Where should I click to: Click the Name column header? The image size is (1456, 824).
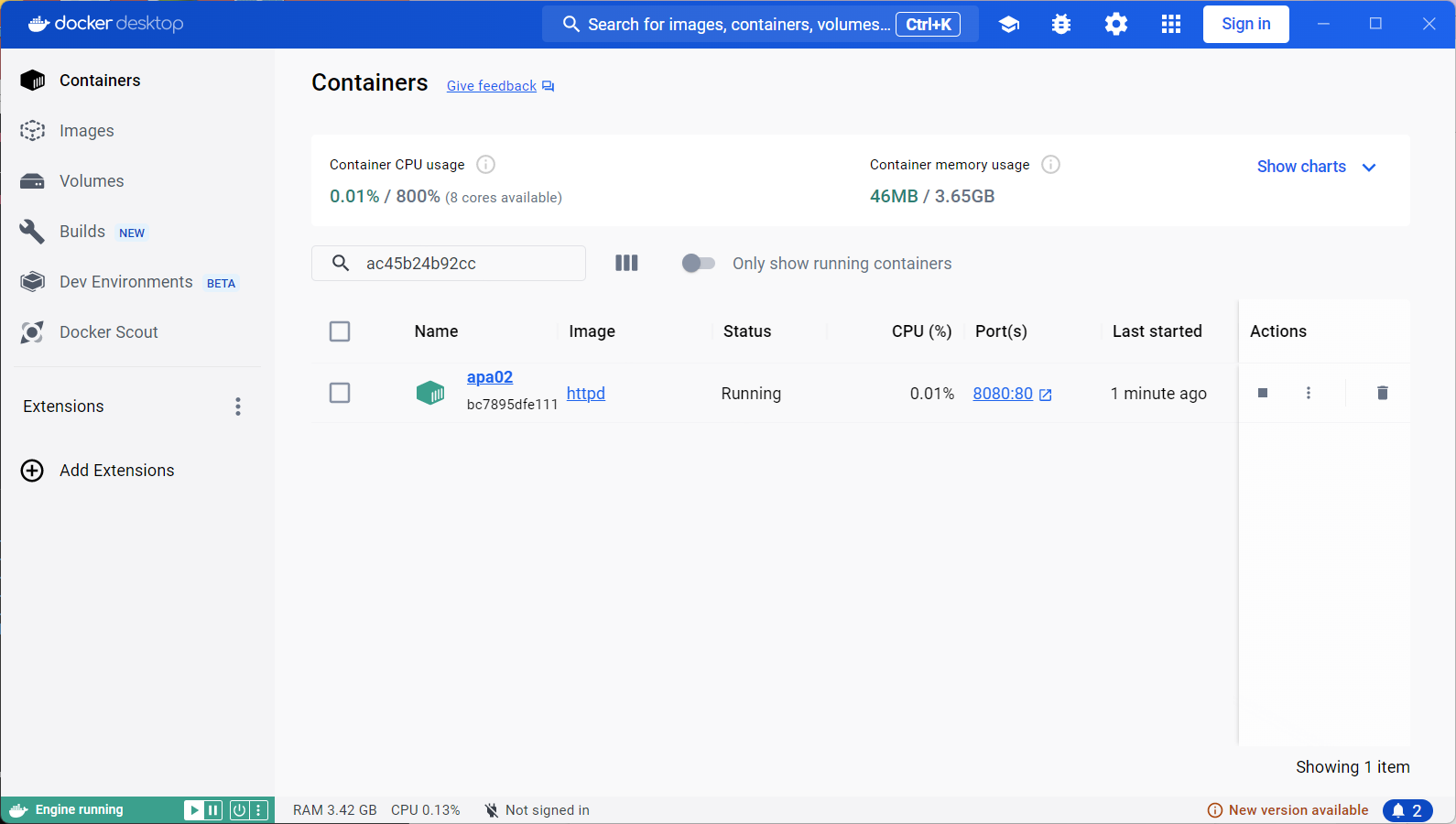pos(437,331)
